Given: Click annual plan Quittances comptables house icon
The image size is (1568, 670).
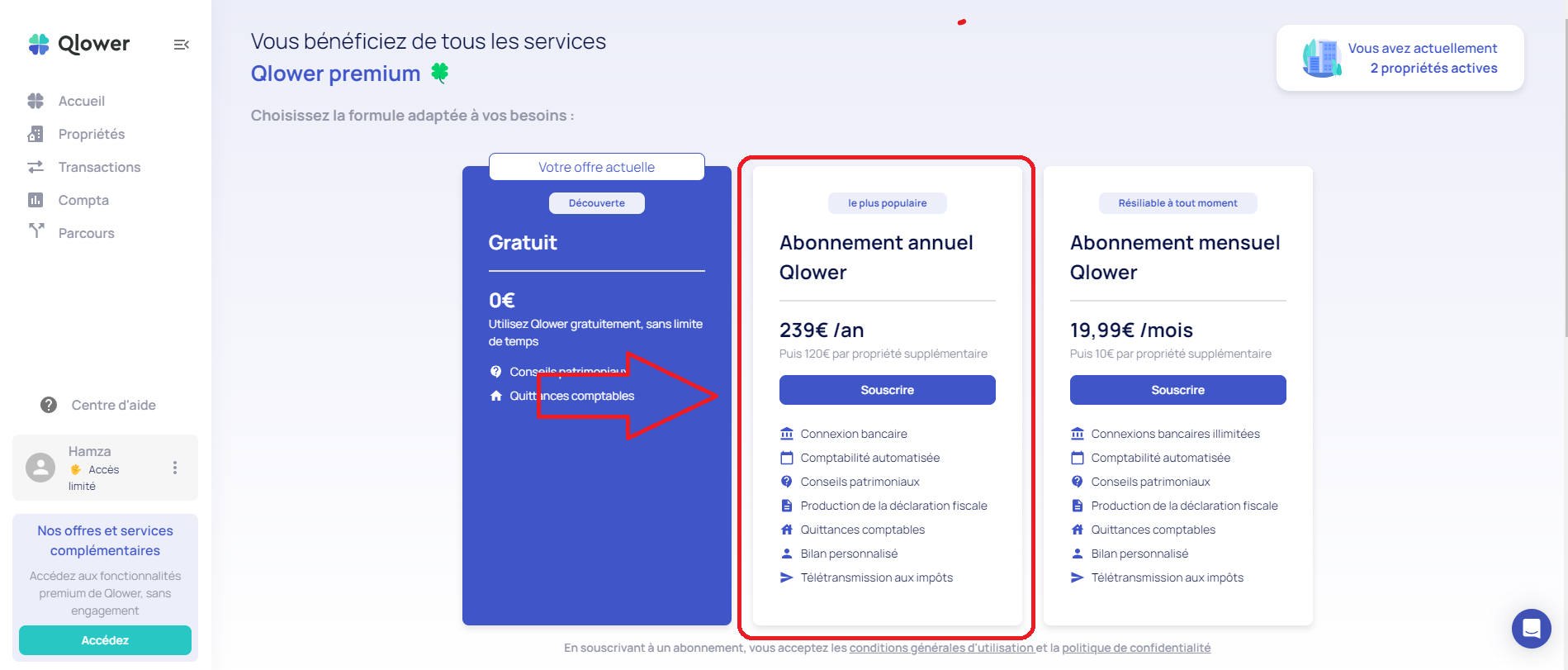Looking at the screenshot, I should click(x=787, y=530).
